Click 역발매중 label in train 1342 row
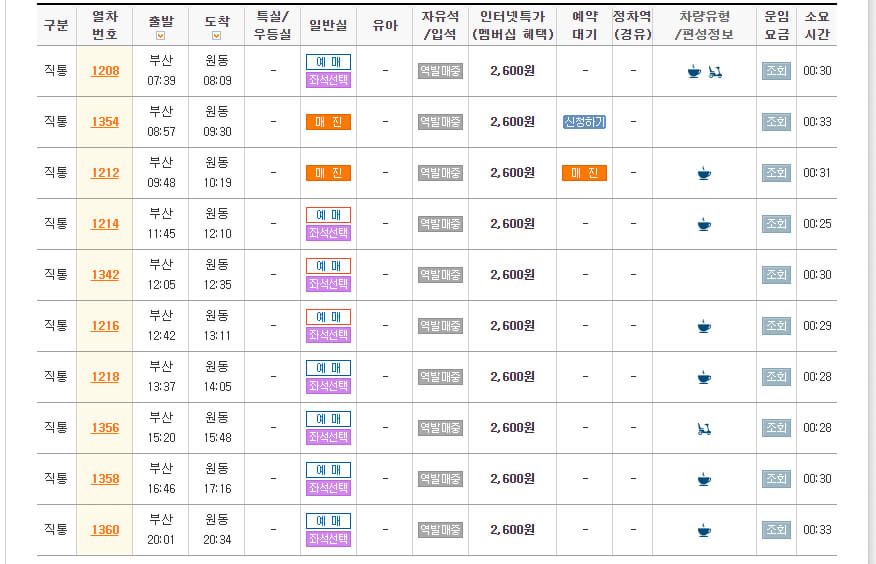 click(440, 275)
